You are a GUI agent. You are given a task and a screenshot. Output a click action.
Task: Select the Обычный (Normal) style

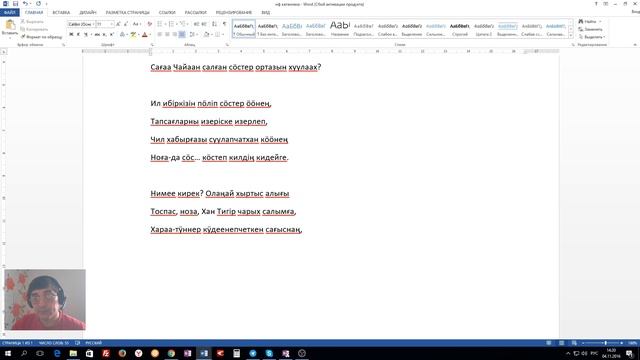pos(244,29)
